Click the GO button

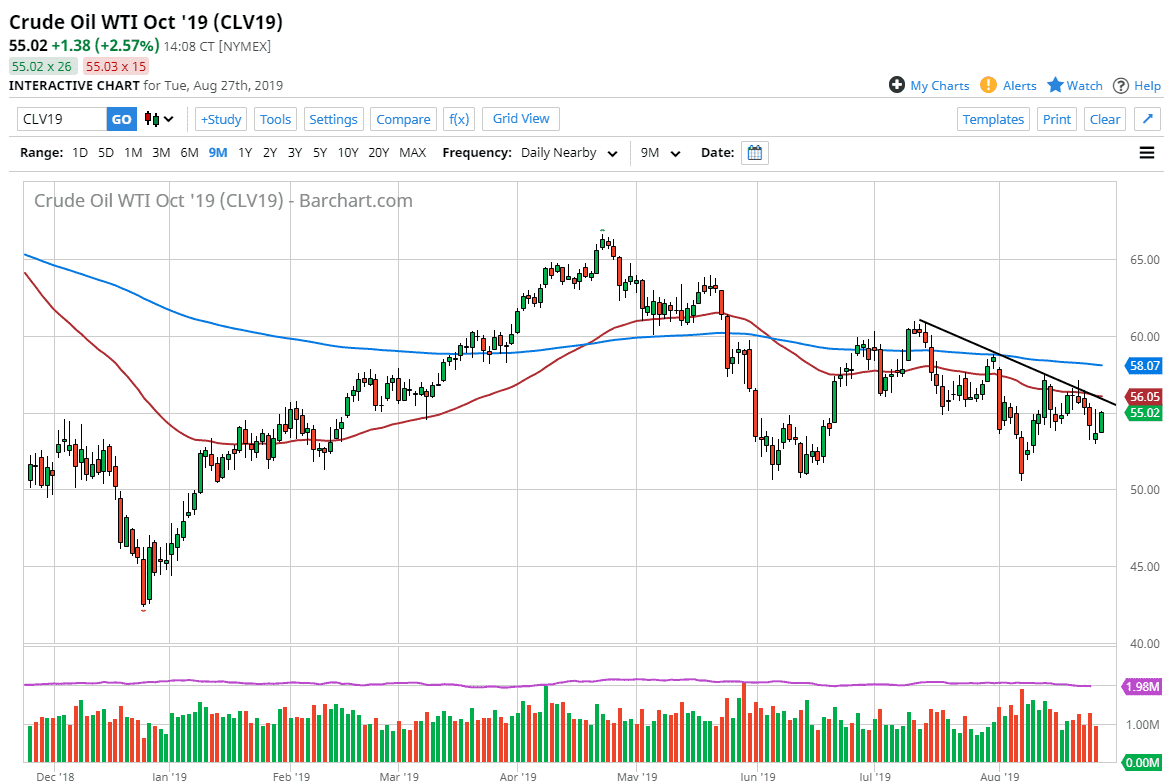tap(121, 118)
